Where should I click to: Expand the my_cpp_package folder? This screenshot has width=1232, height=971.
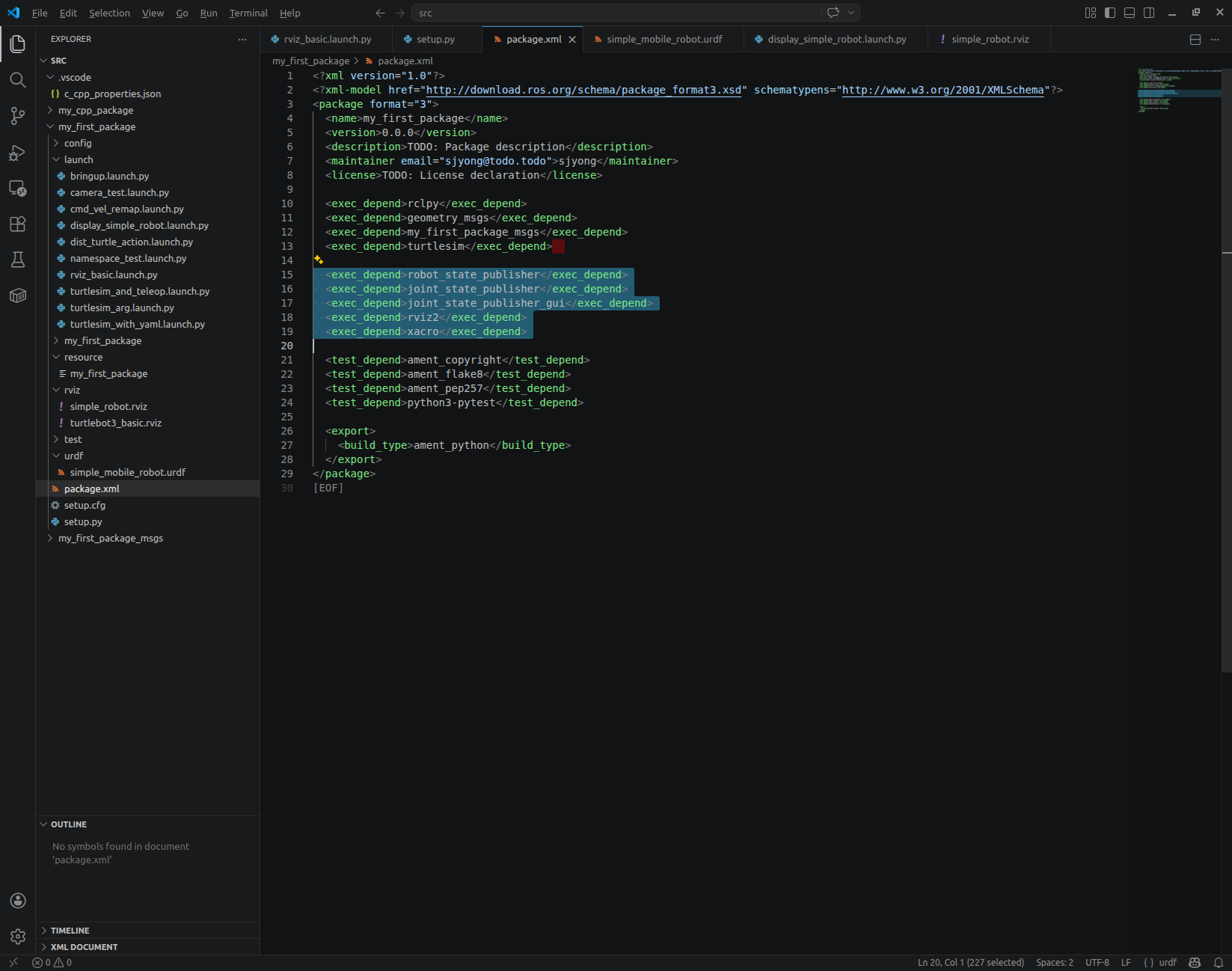[x=50, y=110]
